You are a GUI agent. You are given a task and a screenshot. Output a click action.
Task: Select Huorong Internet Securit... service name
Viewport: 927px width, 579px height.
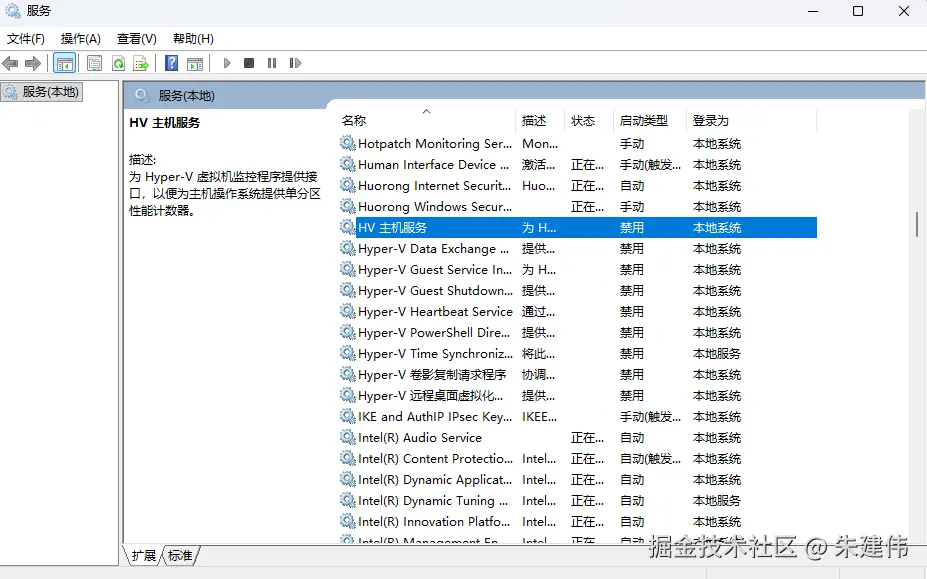click(x=434, y=186)
